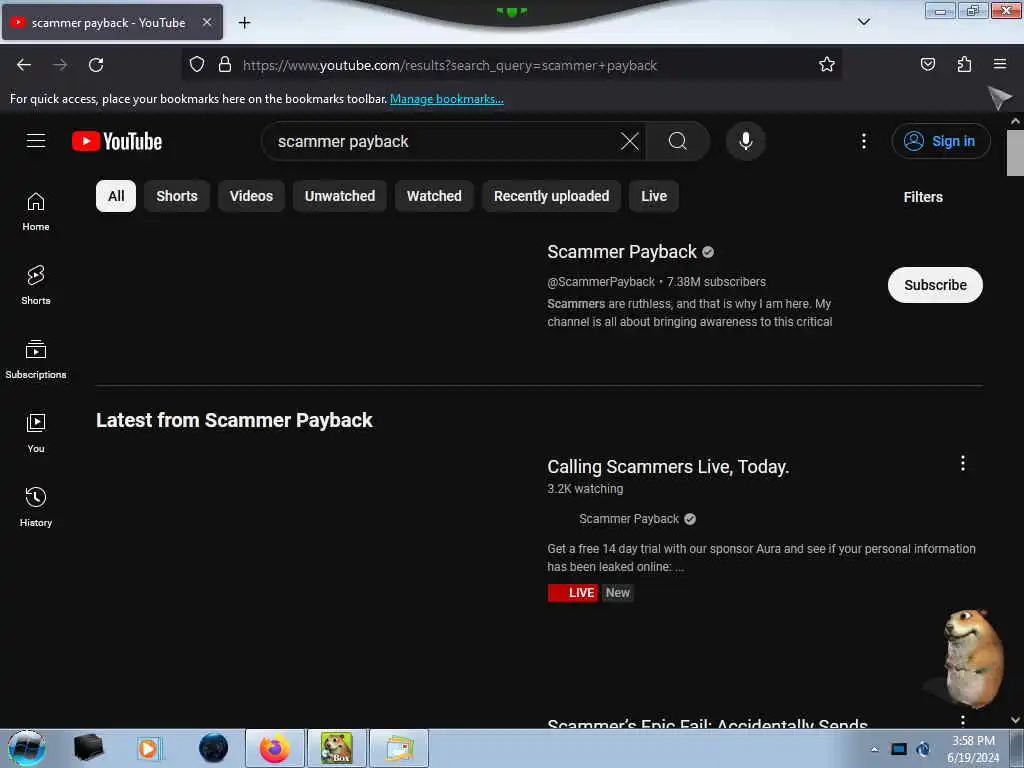The height and width of the screenshot is (768, 1024).
Task: Click the hamster Box taskbar icon
Action: pos(336,748)
